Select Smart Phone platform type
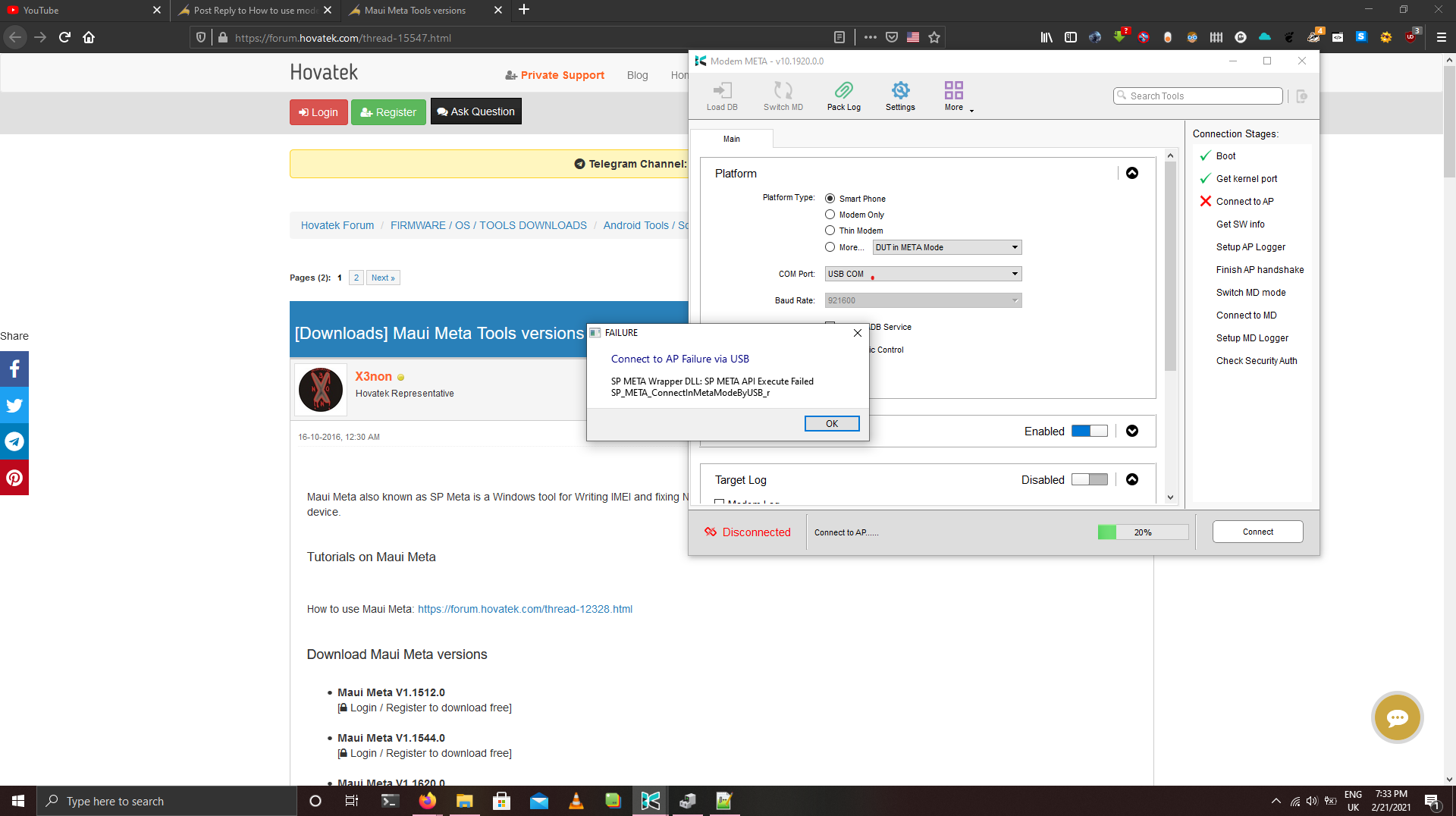This screenshot has width=1456, height=816. tap(830, 199)
